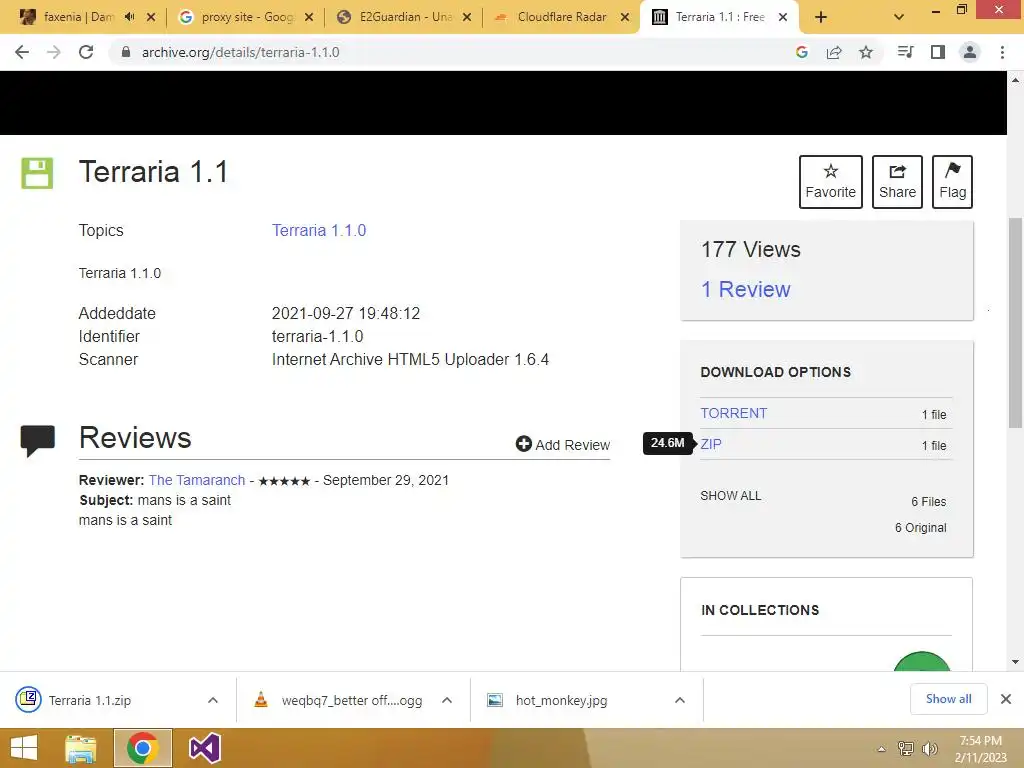Screen dimensions: 1024x768
Task: Close the proxy site Google tab
Action: [x=309, y=17]
